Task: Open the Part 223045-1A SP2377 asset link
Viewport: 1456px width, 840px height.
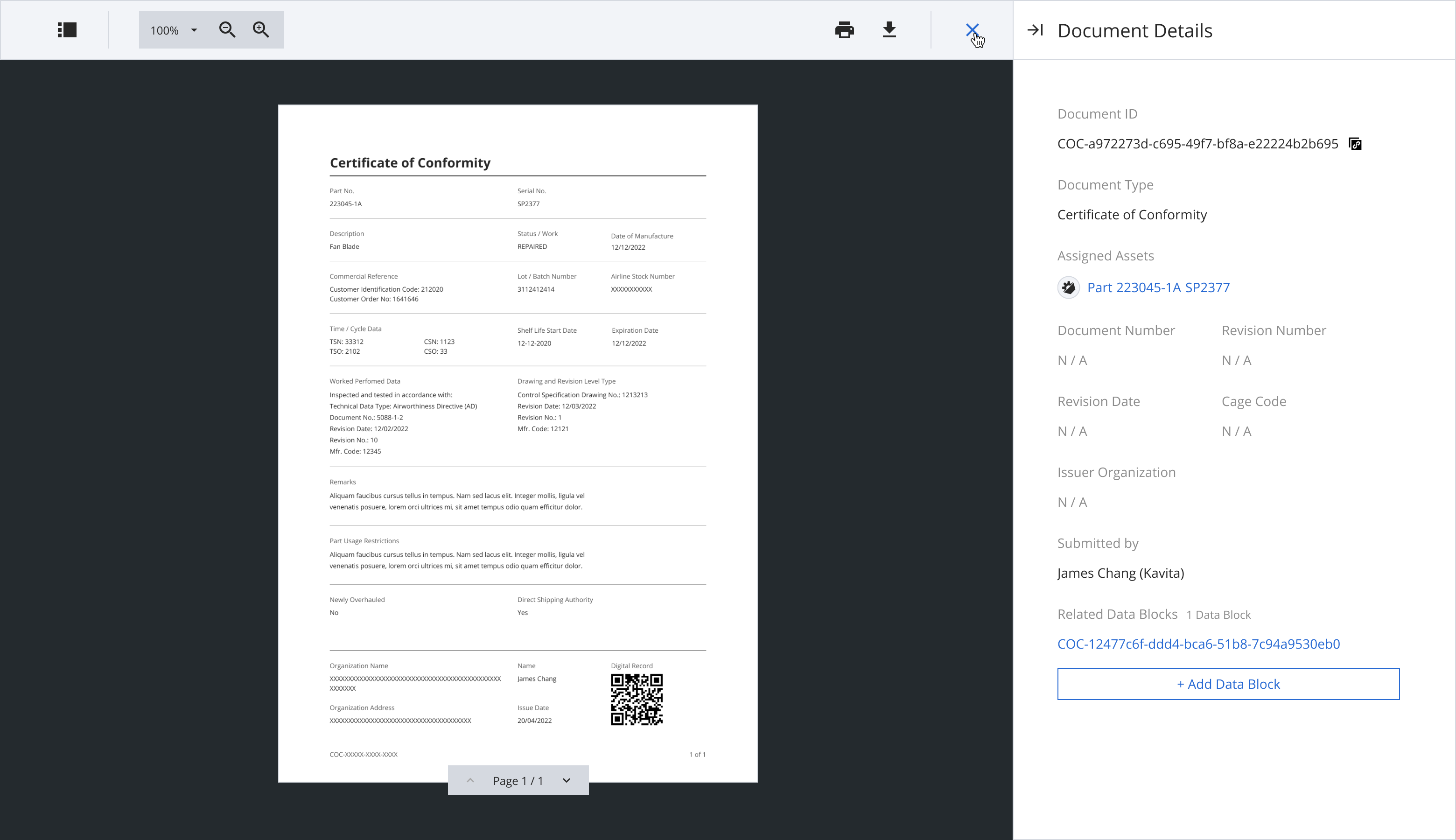Action: [1158, 287]
